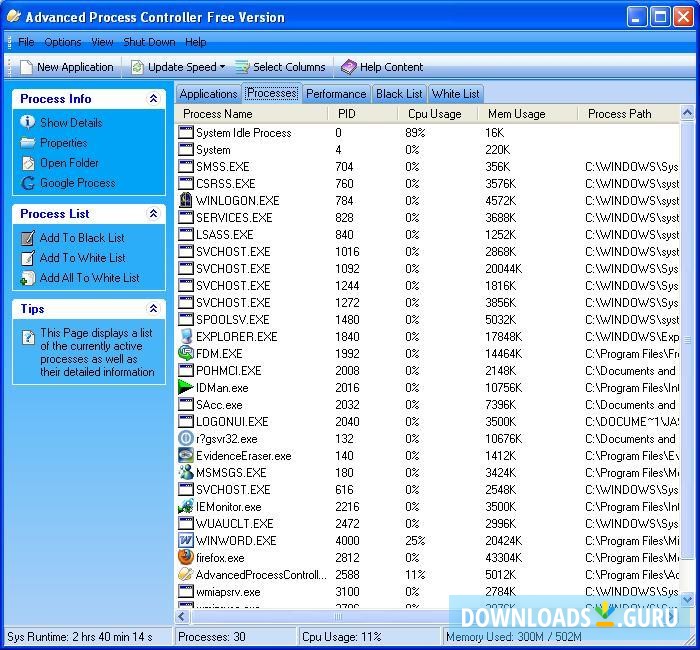Click the Google Process link
This screenshot has height=650, width=700.
(x=78, y=183)
